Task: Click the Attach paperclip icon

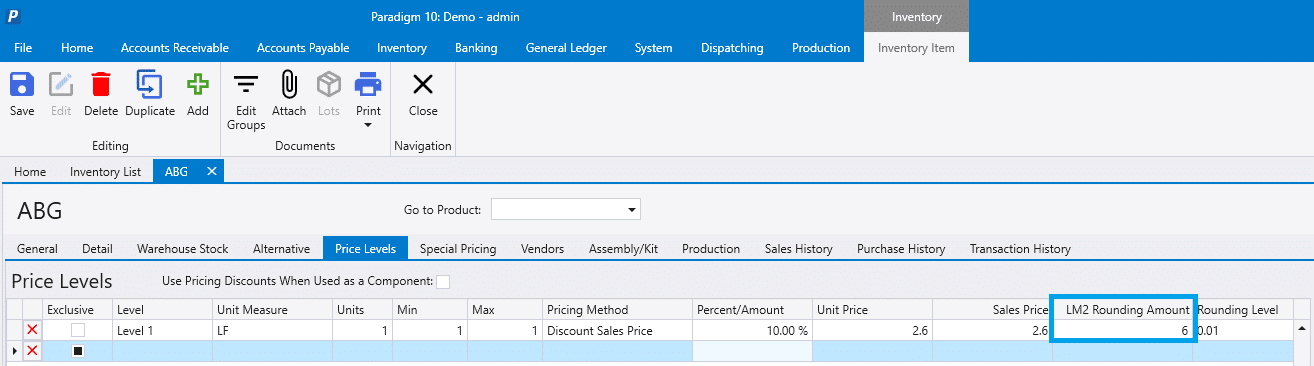Action: point(289,84)
